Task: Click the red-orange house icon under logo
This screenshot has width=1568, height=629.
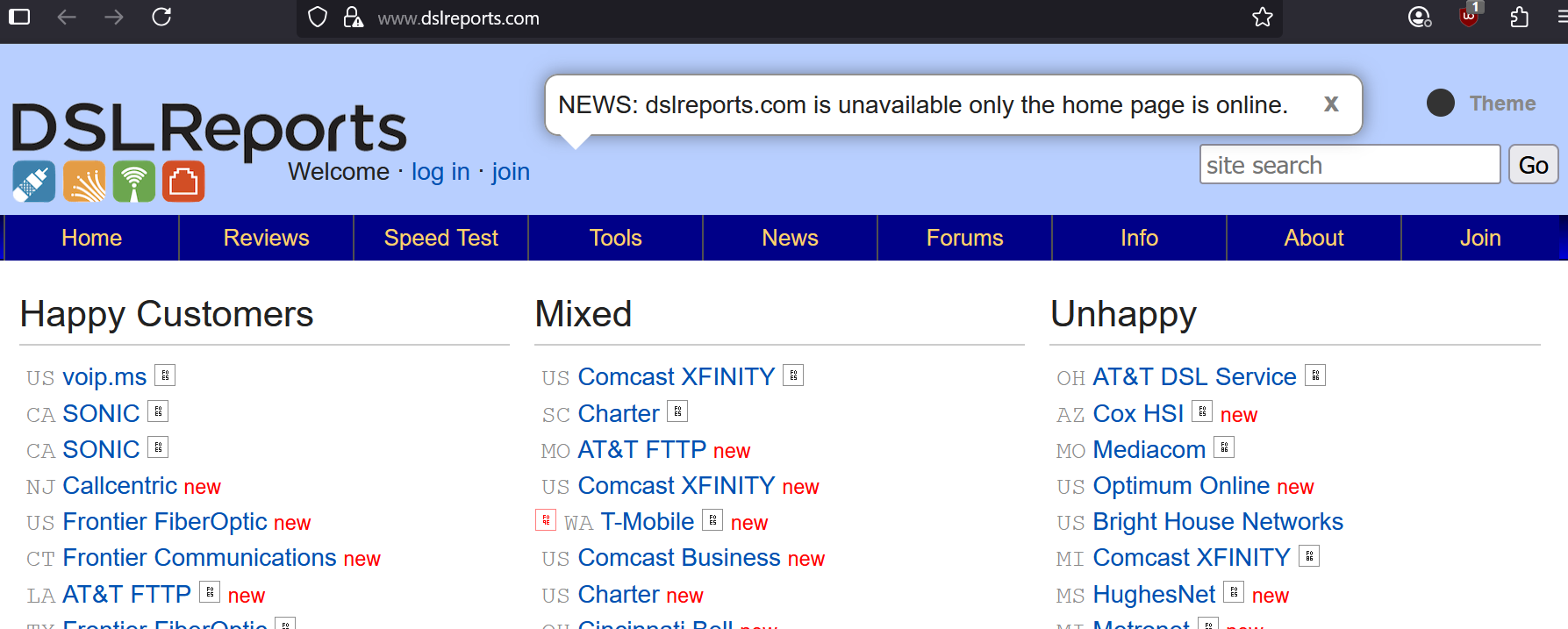Action: tap(183, 182)
